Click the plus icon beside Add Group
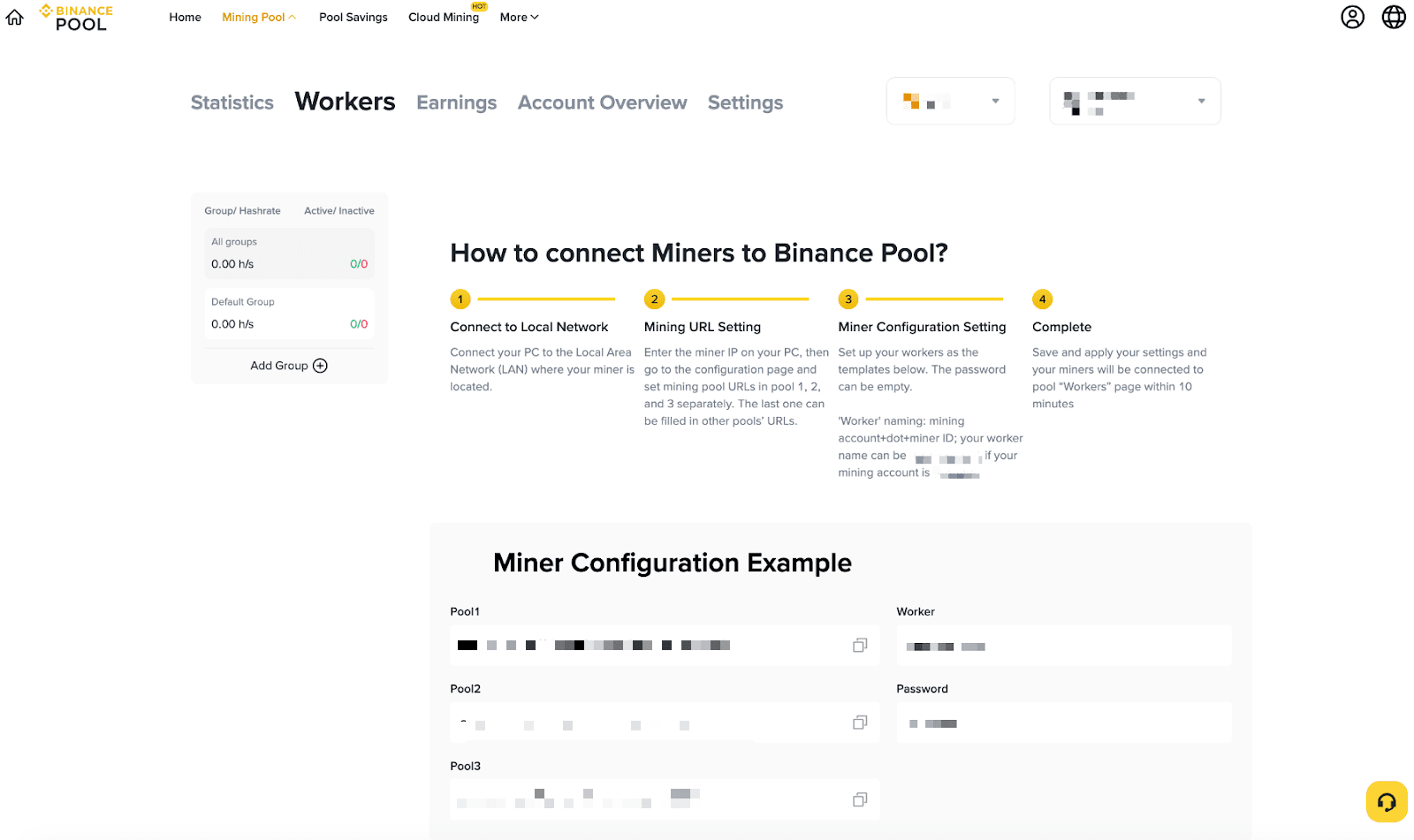Screen dimensions: 1414x840 tap(320, 366)
